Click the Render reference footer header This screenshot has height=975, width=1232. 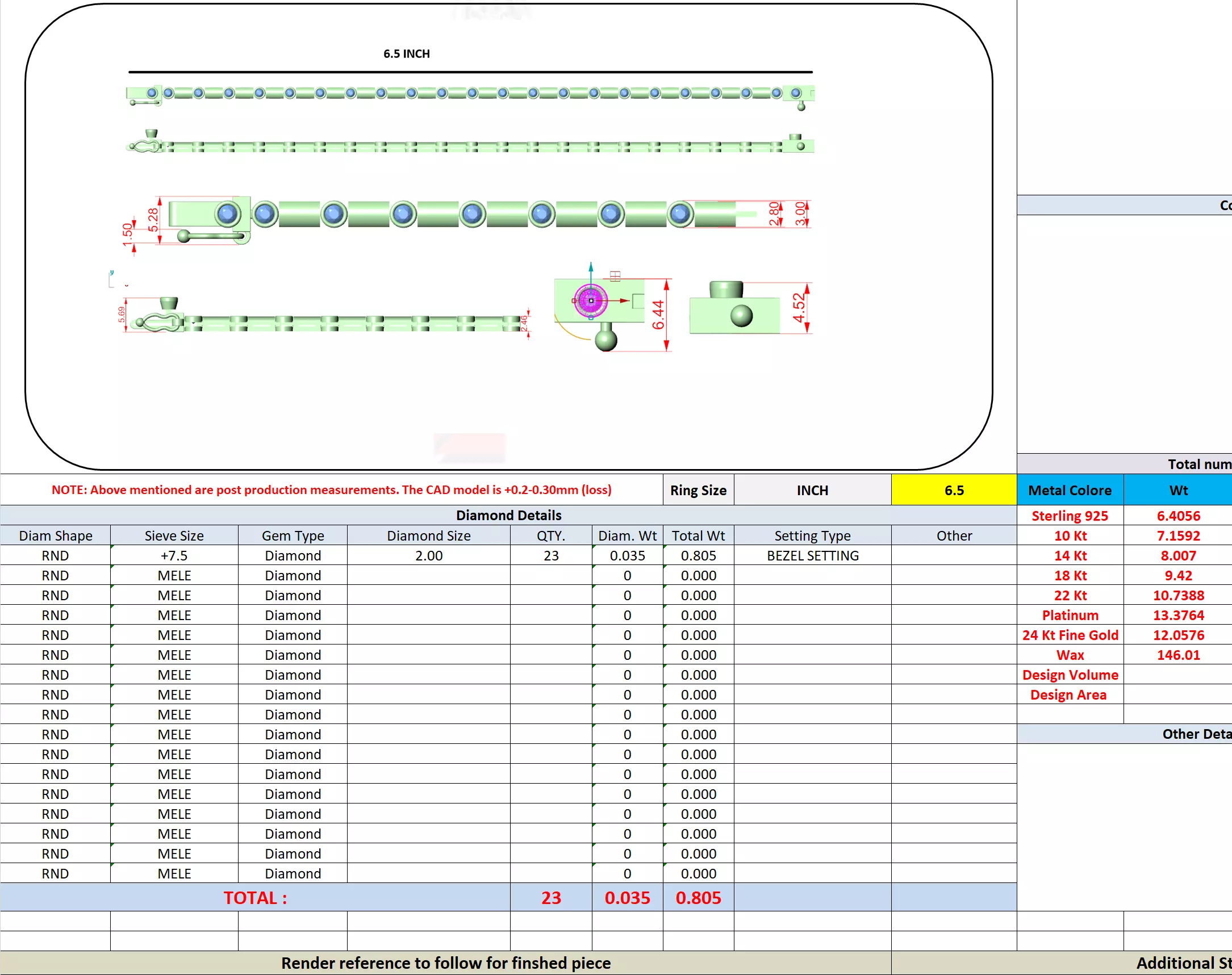445,963
